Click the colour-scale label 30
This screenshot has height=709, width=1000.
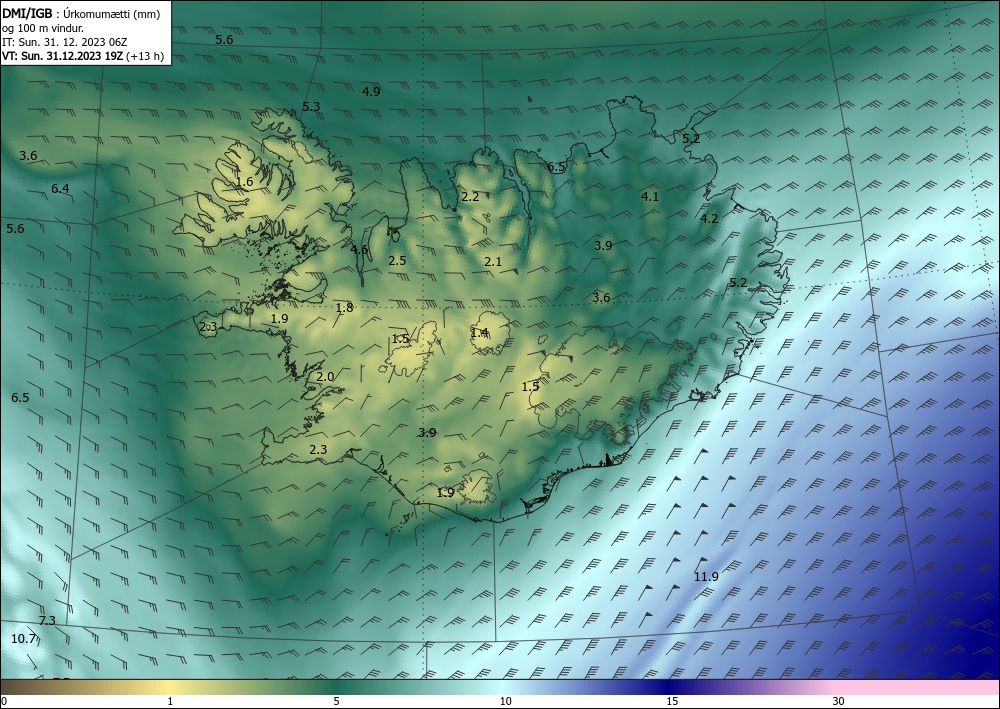(x=839, y=701)
